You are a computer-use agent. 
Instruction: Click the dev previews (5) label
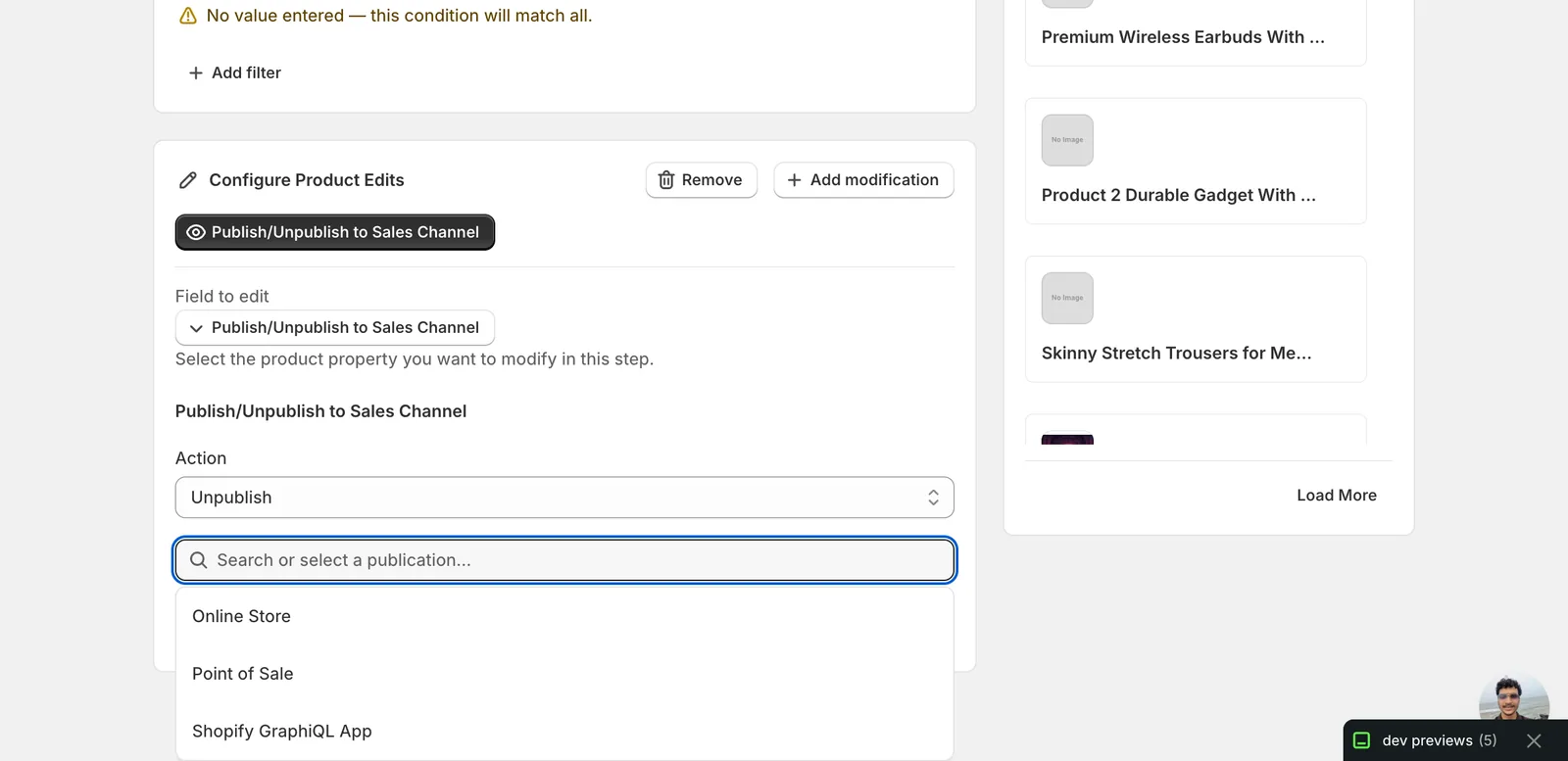click(x=1440, y=740)
